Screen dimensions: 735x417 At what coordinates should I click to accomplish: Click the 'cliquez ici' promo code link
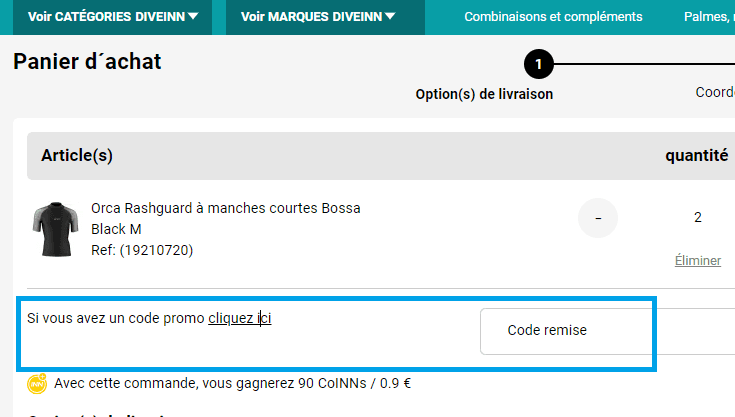[x=240, y=319]
